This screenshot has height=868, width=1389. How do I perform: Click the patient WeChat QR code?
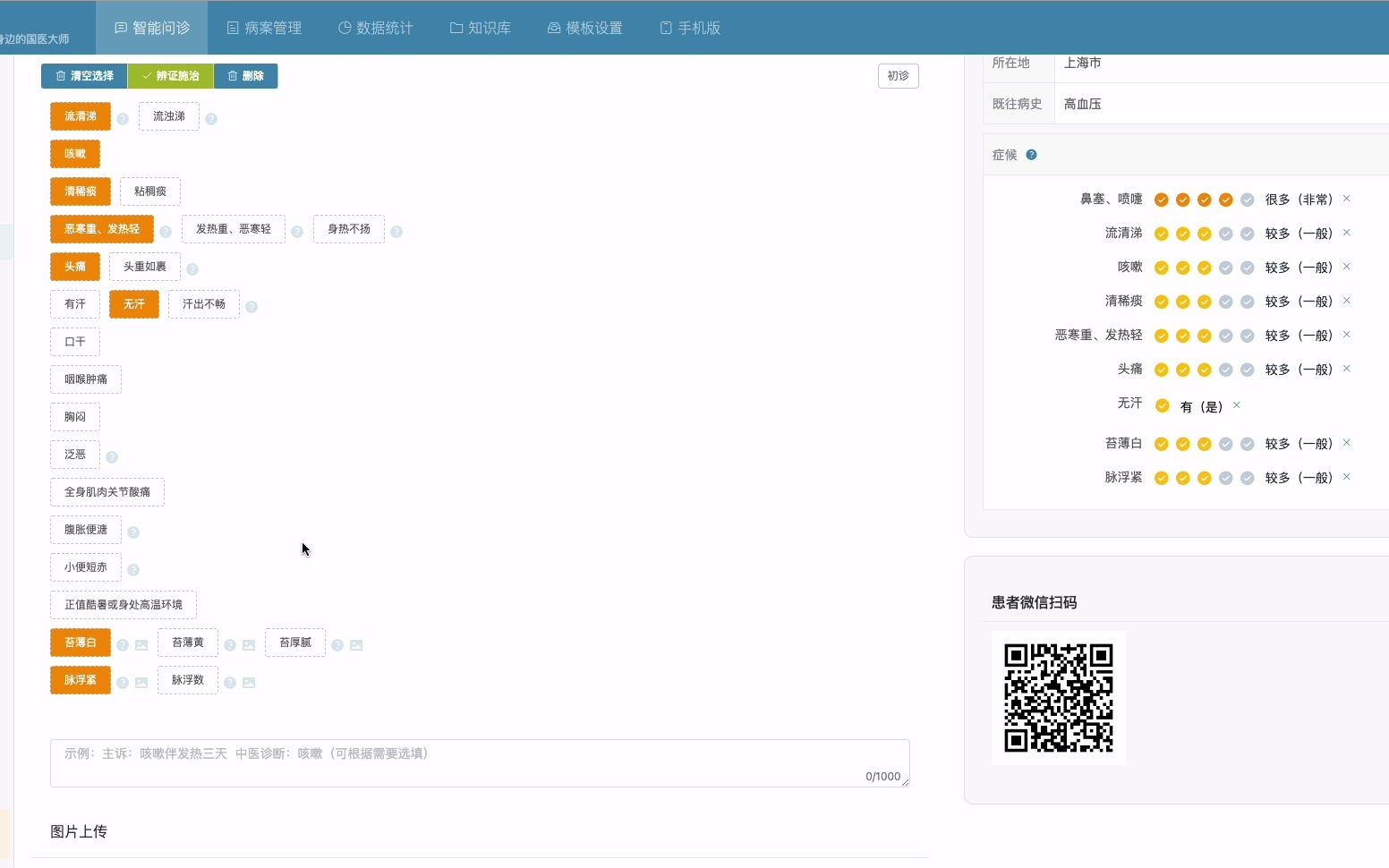(1059, 698)
